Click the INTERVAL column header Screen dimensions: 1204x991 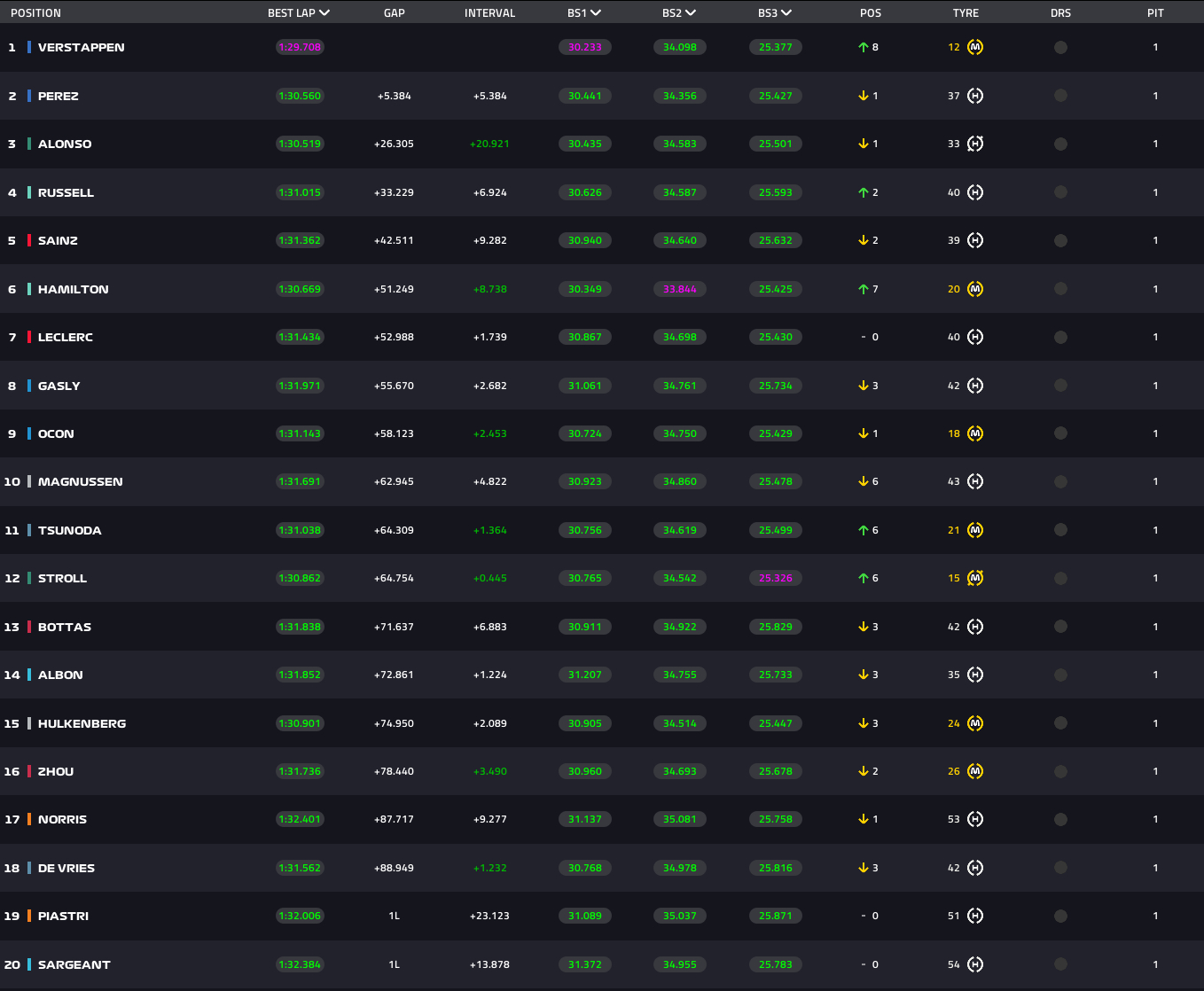coord(489,13)
